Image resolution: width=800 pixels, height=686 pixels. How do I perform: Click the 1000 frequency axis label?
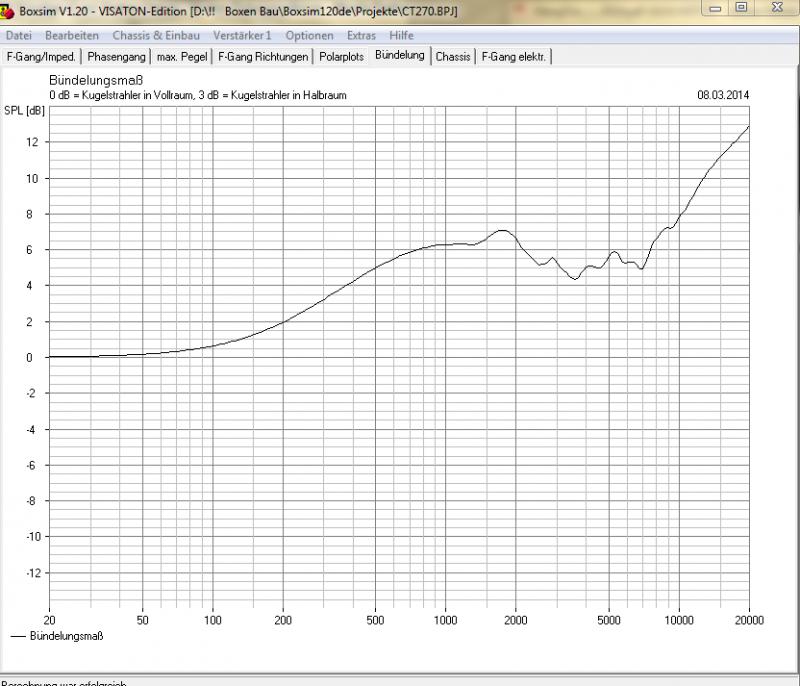click(445, 620)
